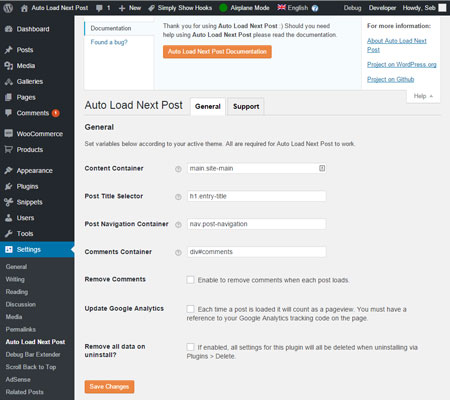The width and height of the screenshot is (450, 400).
Task: Click help icon beside Post Title Selector
Action: click(178, 197)
